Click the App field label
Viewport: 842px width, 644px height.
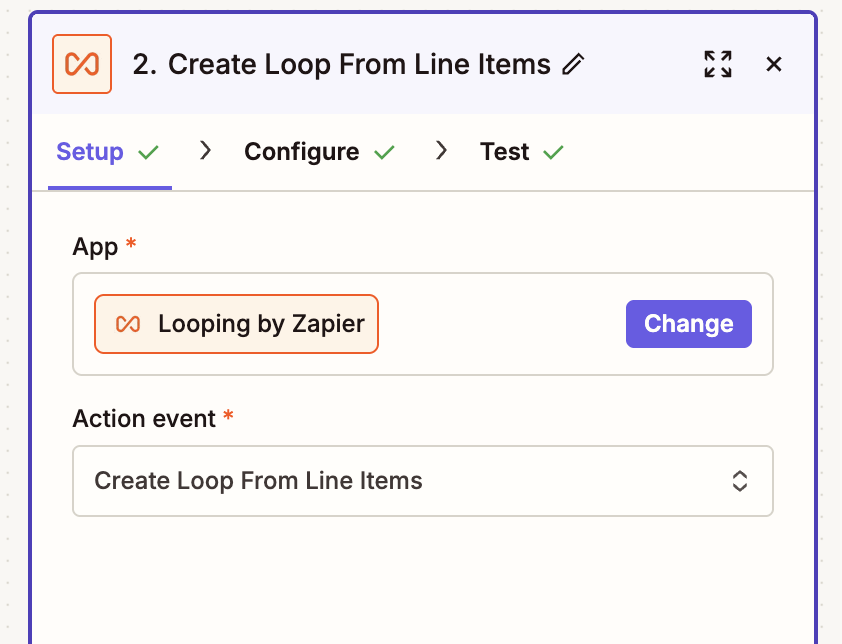(95, 247)
